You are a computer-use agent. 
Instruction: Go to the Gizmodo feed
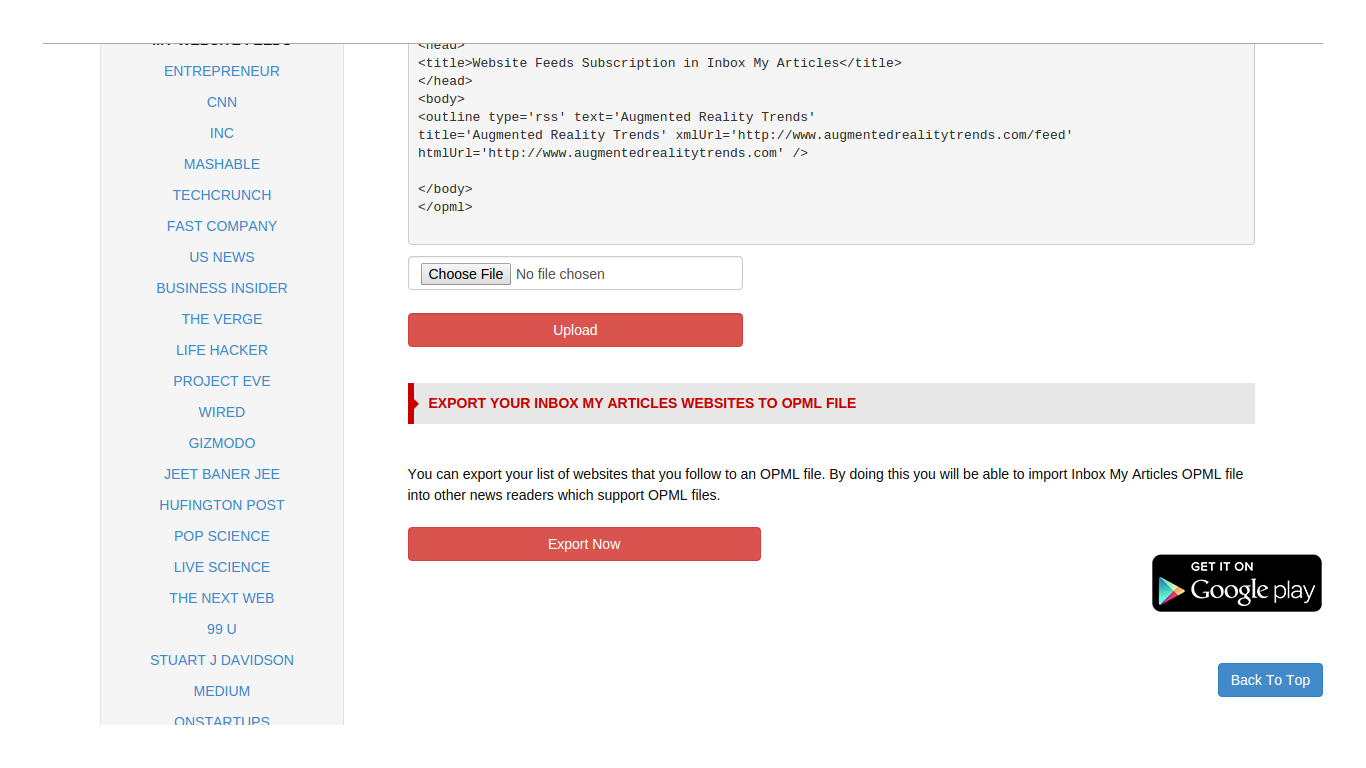click(222, 443)
